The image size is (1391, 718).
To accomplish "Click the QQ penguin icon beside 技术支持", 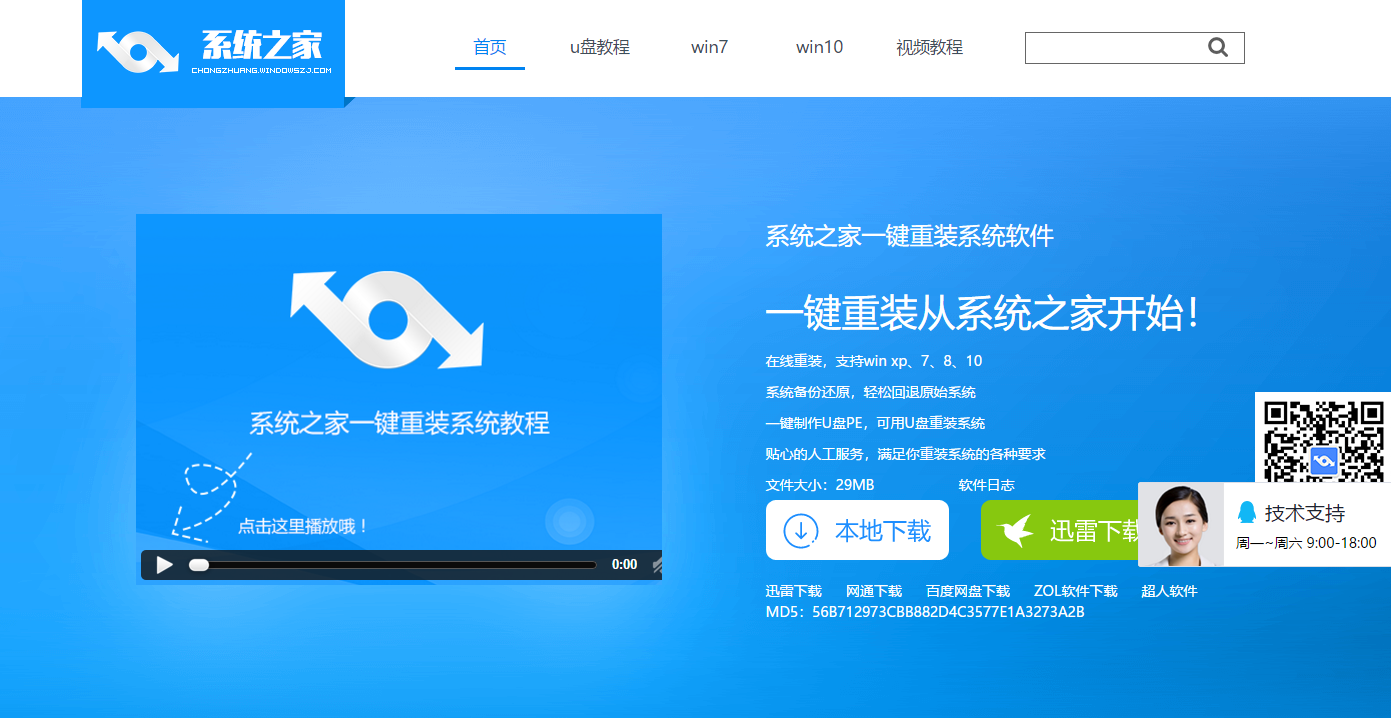I will point(1247,513).
